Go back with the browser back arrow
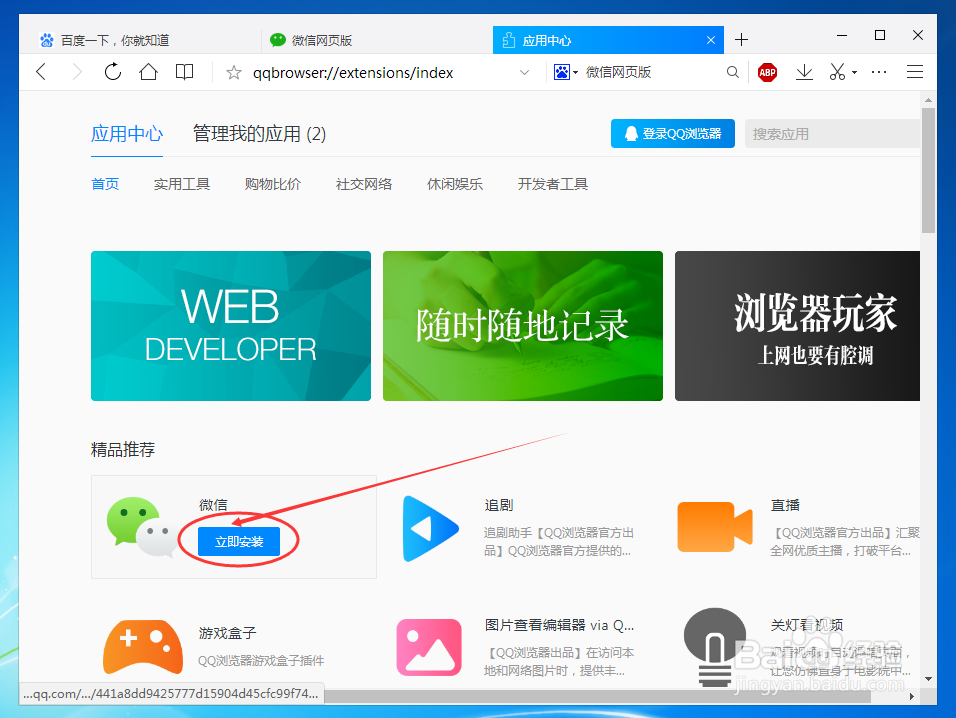Viewport: 956px width, 718px height. [41, 72]
